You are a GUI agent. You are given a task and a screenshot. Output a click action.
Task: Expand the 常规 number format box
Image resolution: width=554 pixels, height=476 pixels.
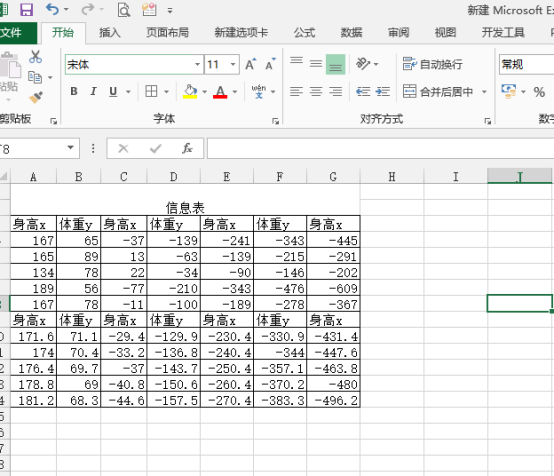[526, 64]
